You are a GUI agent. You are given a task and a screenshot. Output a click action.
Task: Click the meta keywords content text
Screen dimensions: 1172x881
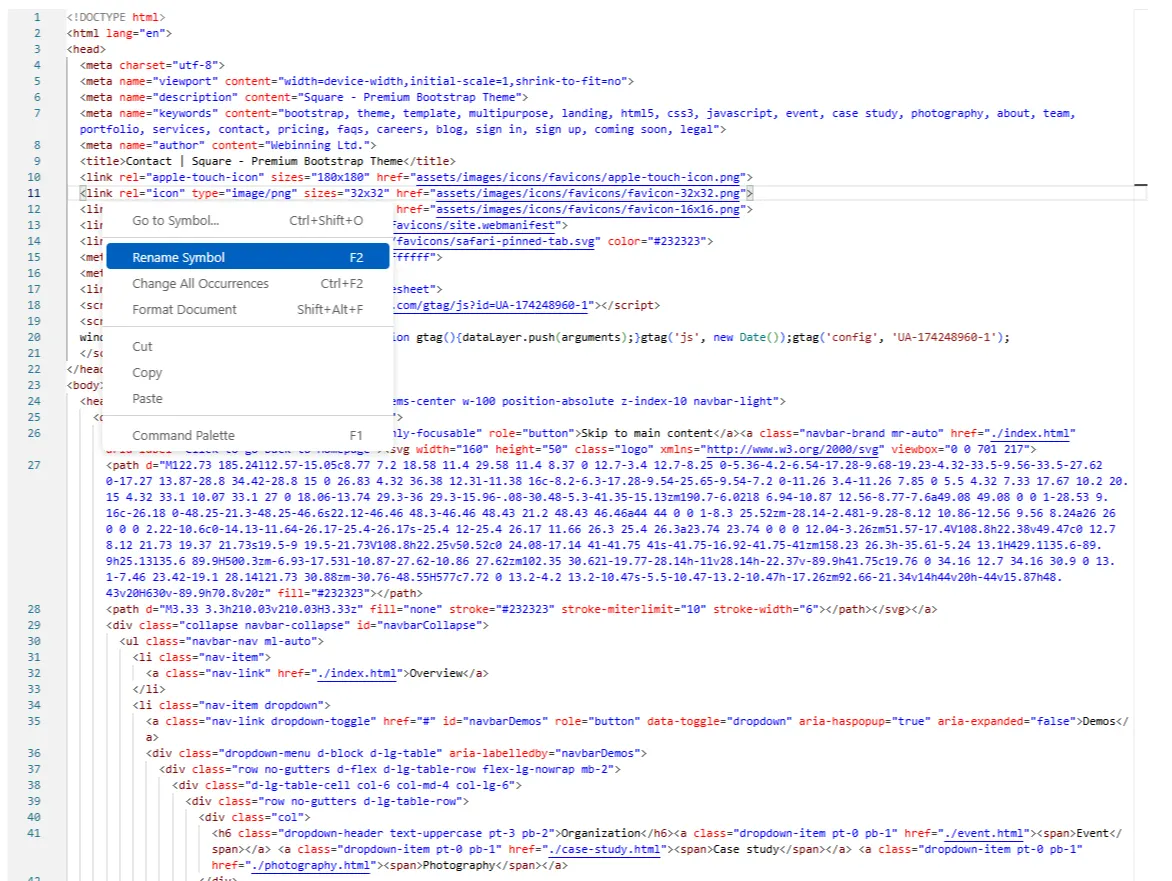[x=578, y=121]
